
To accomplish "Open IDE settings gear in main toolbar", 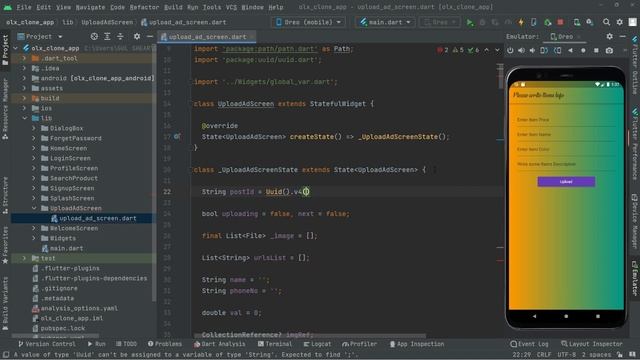I will (620, 22).
